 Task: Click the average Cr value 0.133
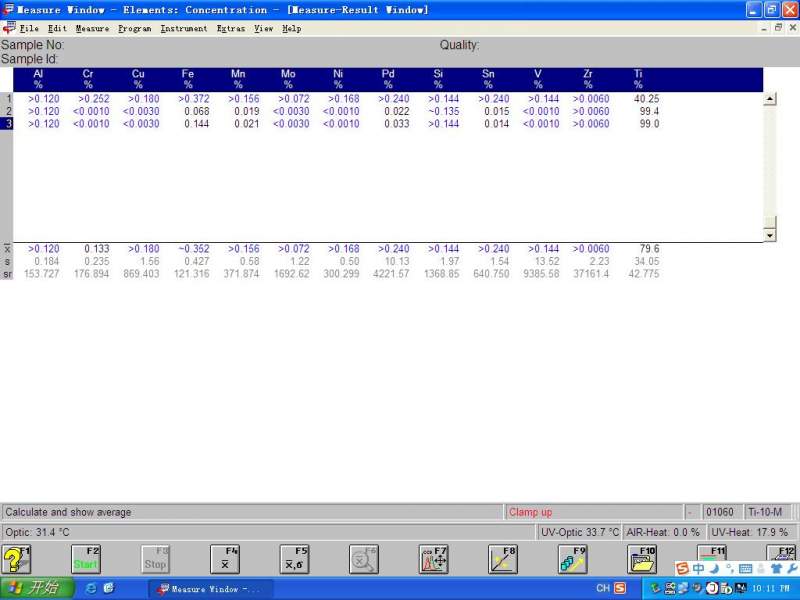click(96, 248)
